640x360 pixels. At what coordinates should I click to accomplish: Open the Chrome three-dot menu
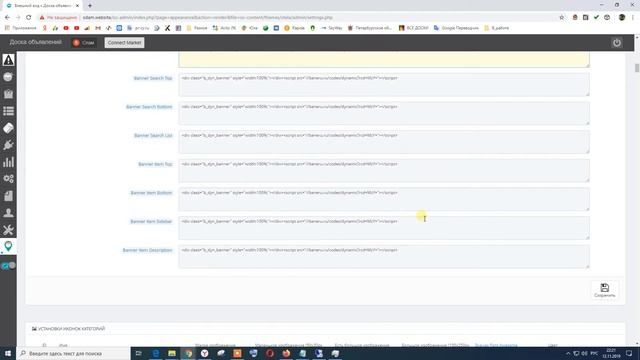pos(633,18)
